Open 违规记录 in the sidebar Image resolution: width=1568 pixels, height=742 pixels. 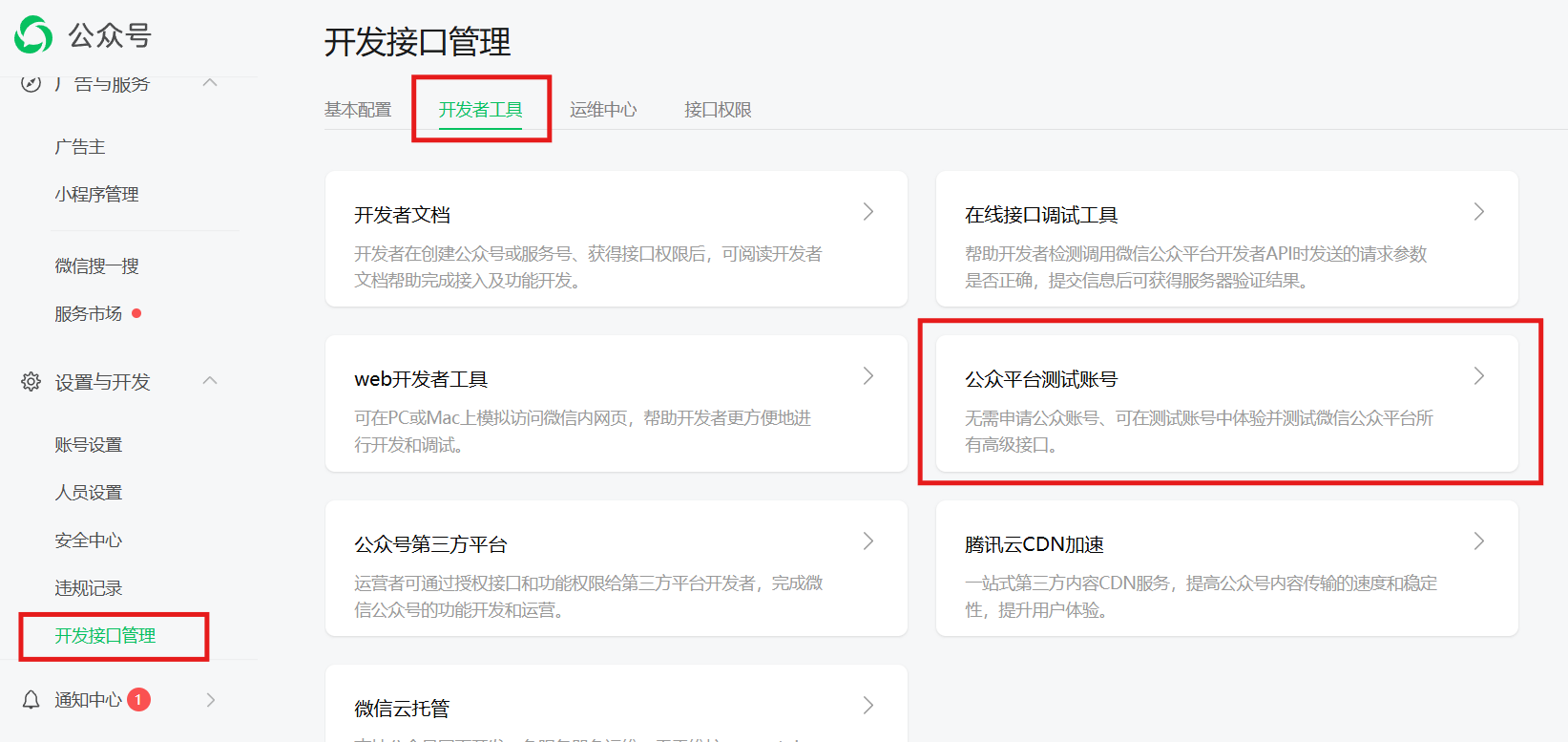88,588
